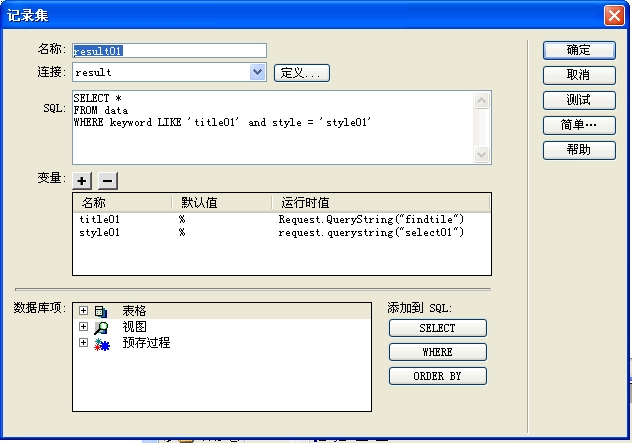The height and width of the screenshot is (443, 632).
Task: Add ORDER BY clause to SQL
Action: coord(437,376)
